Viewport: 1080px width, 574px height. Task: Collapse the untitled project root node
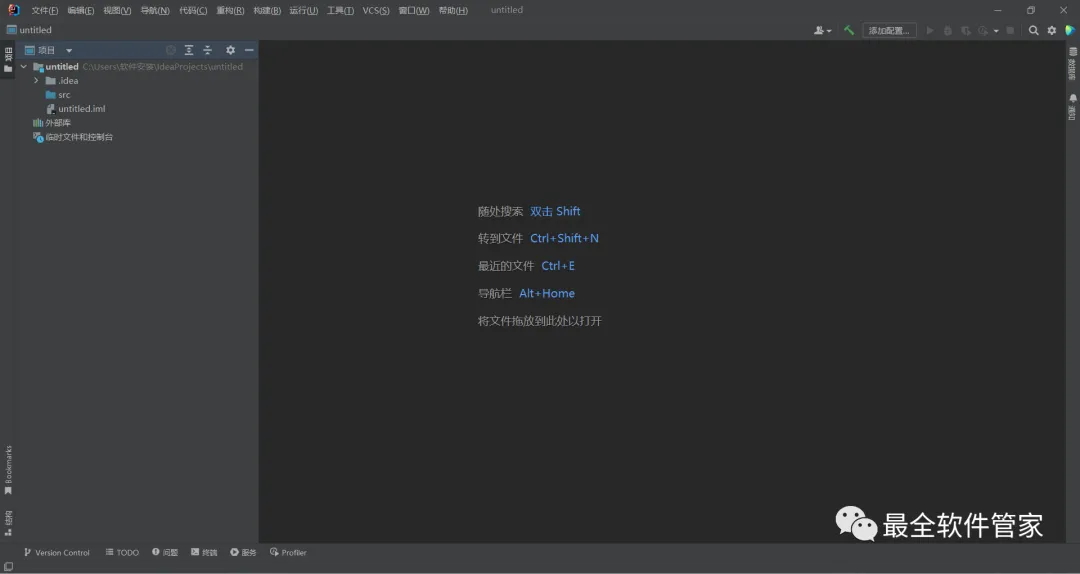point(24,67)
